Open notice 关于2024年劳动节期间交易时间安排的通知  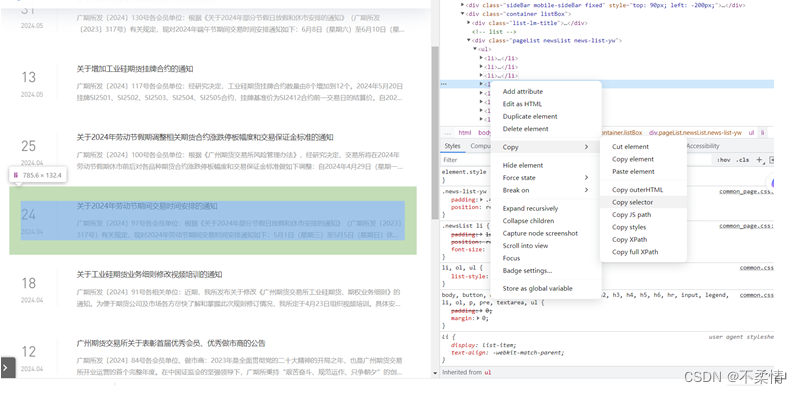(x=147, y=206)
